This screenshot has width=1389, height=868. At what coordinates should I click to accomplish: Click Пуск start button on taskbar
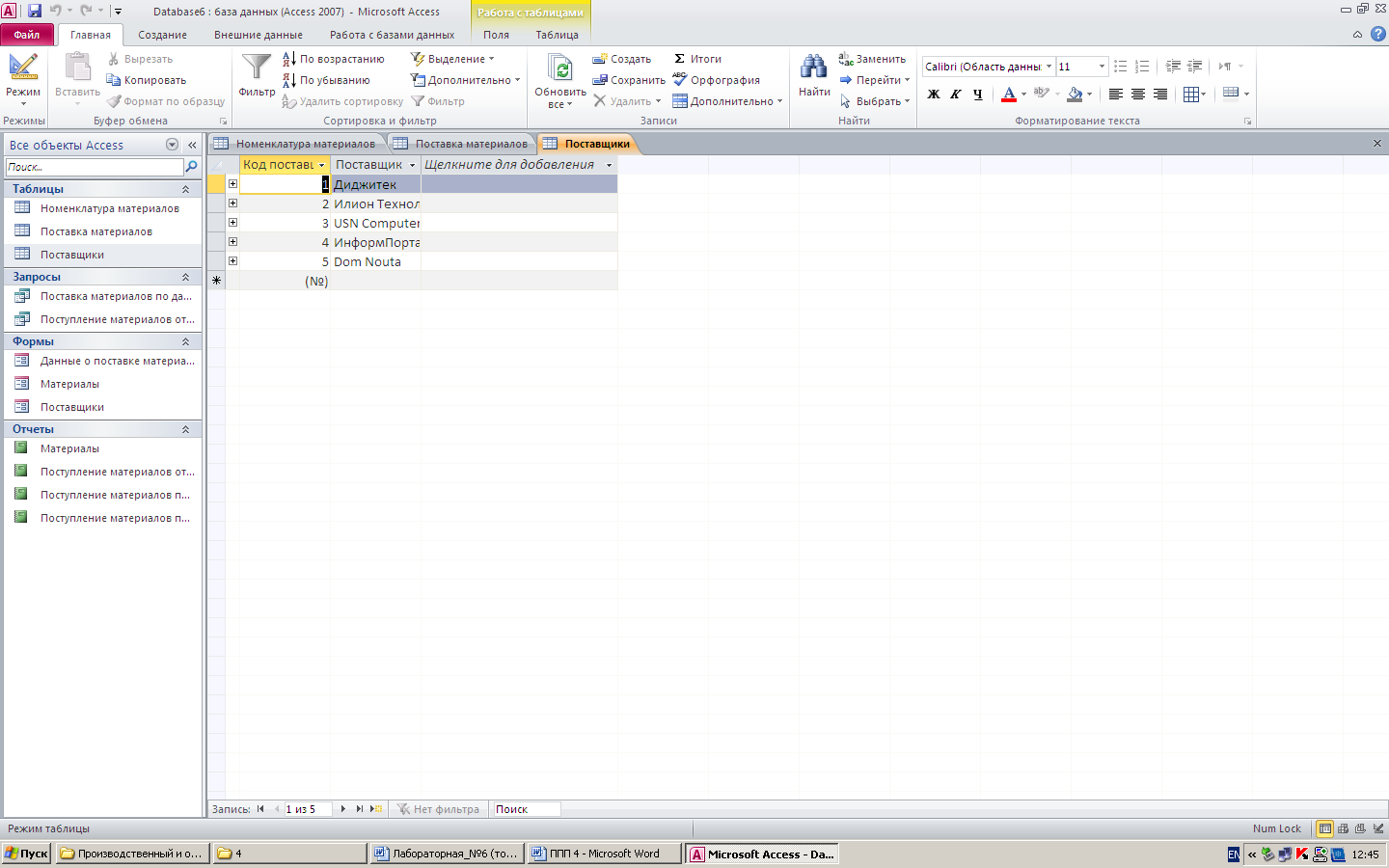[26, 854]
